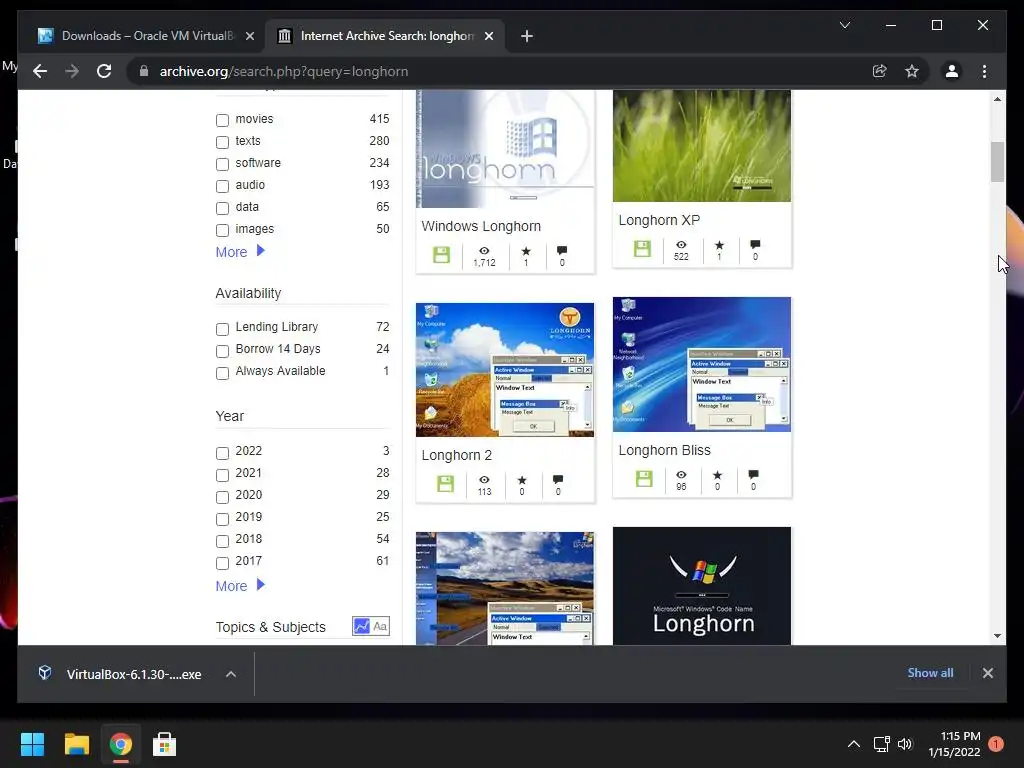Close the Internet Archive Search tab
Viewport: 1024px width, 768px height.
[x=488, y=36]
